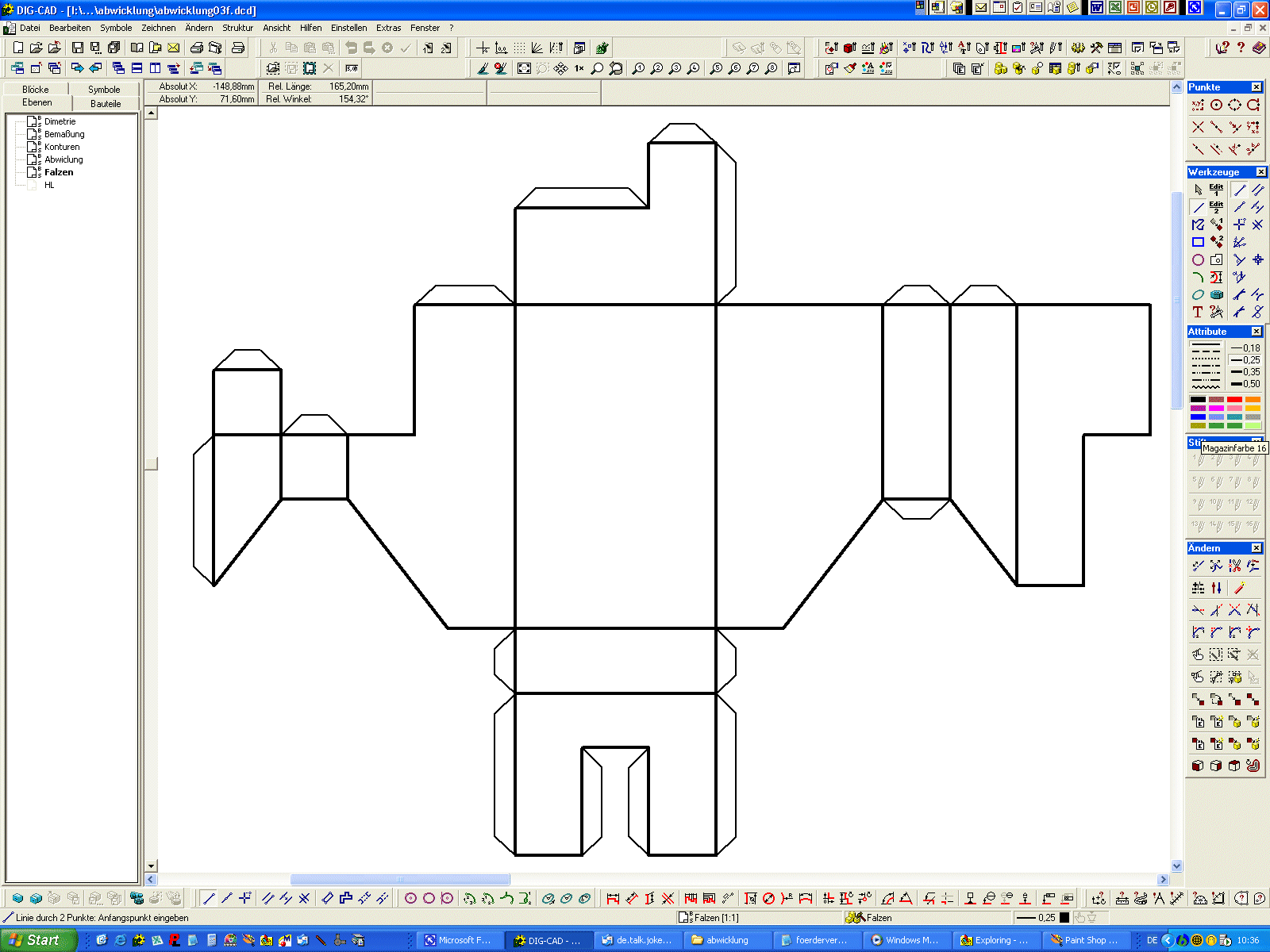Click the zoom magnifier icon
1270x952 pixels.
(597, 69)
